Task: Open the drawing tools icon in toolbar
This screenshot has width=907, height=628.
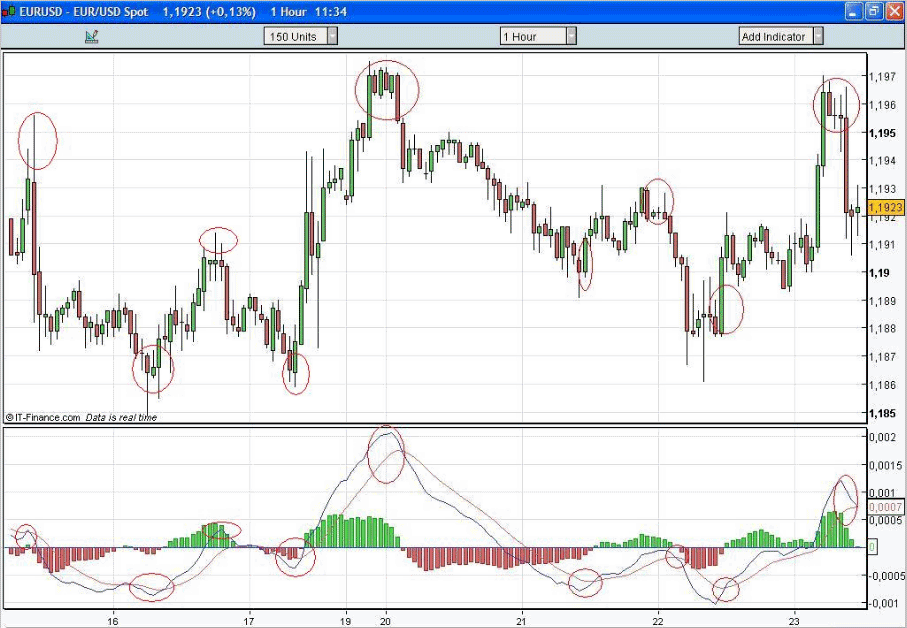Action: pos(91,36)
